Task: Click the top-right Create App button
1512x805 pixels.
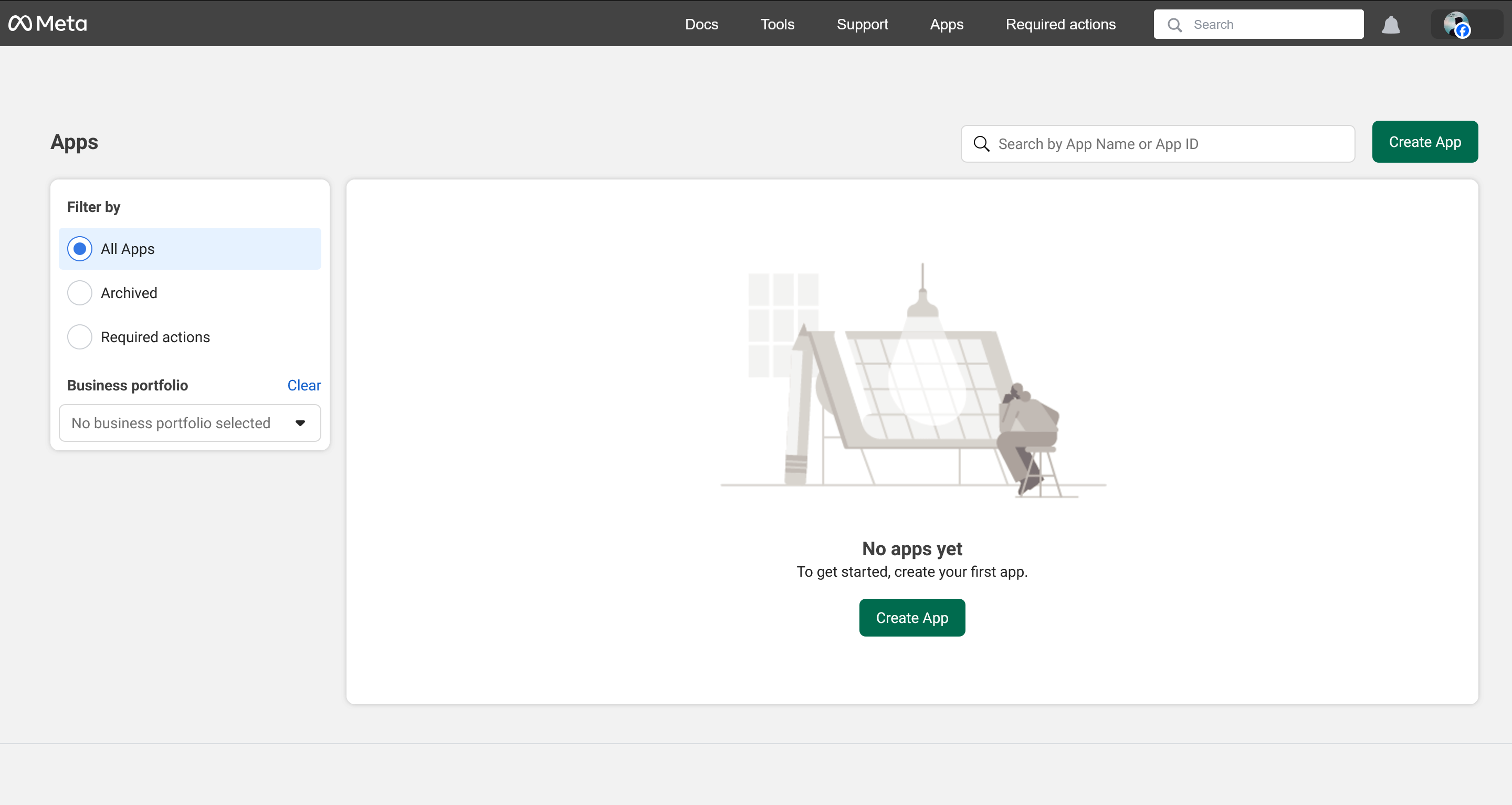Action: (1424, 142)
